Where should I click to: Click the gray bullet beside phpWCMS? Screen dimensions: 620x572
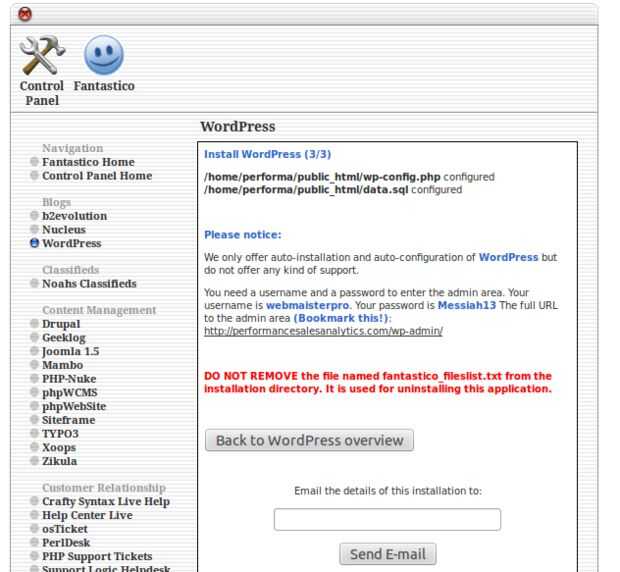(x=34, y=392)
